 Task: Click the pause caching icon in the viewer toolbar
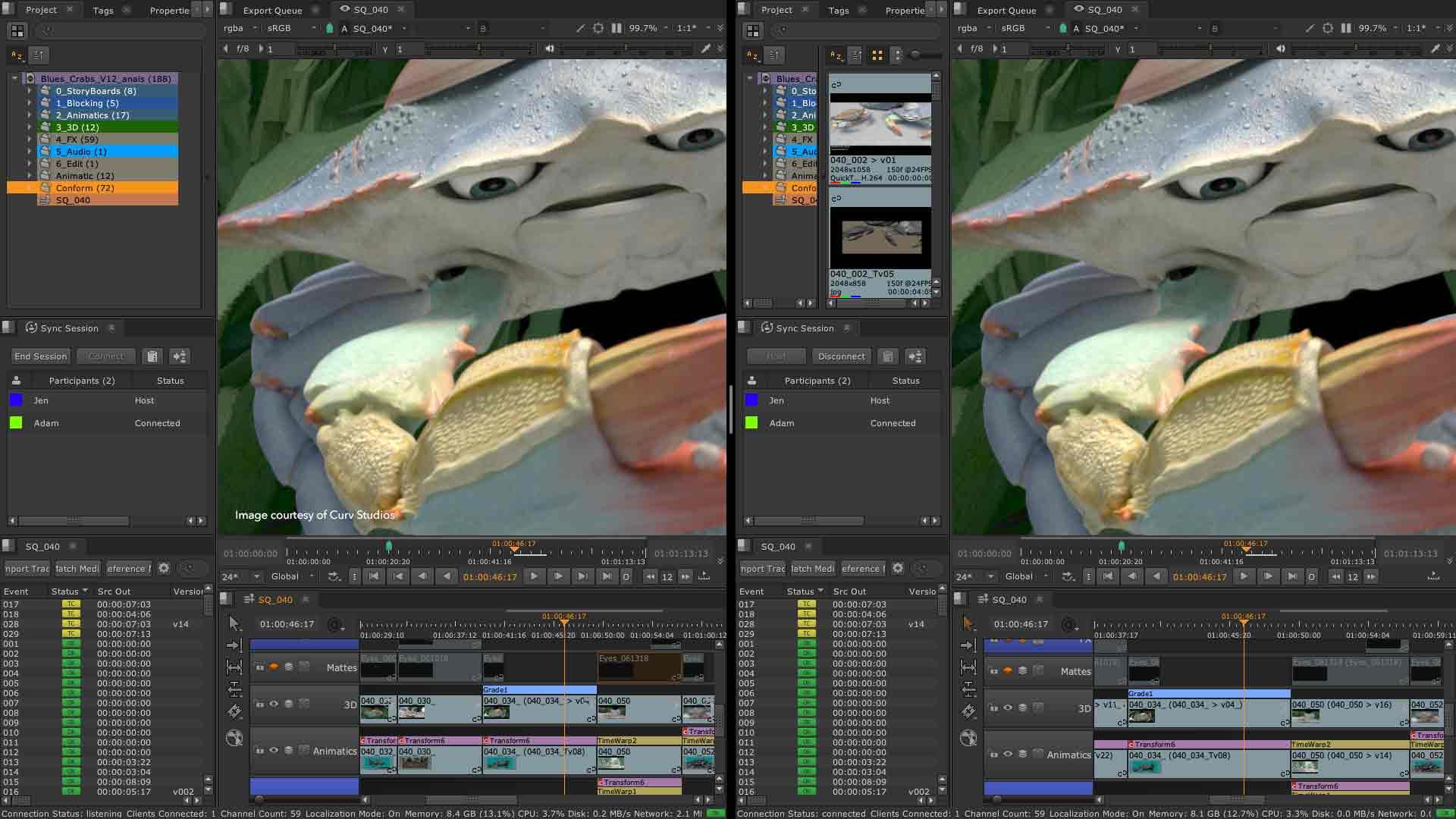617,28
